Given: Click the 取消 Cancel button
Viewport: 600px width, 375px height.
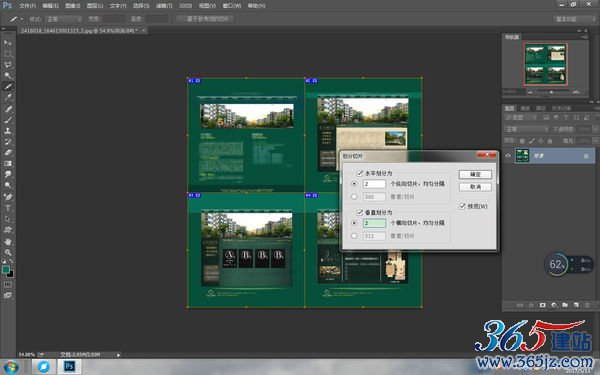Looking at the screenshot, I should pos(475,187).
